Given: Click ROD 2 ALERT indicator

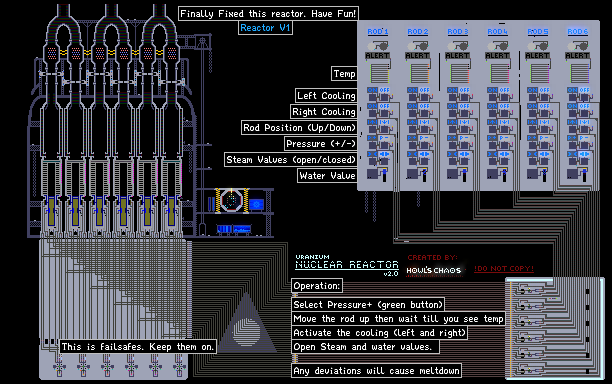Looking at the screenshot, I should click(417, 56).
